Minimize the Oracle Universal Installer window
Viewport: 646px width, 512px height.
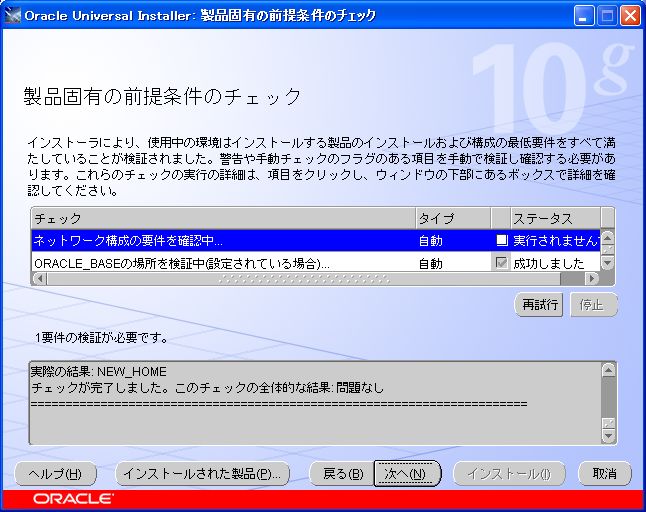pos(583,16)
